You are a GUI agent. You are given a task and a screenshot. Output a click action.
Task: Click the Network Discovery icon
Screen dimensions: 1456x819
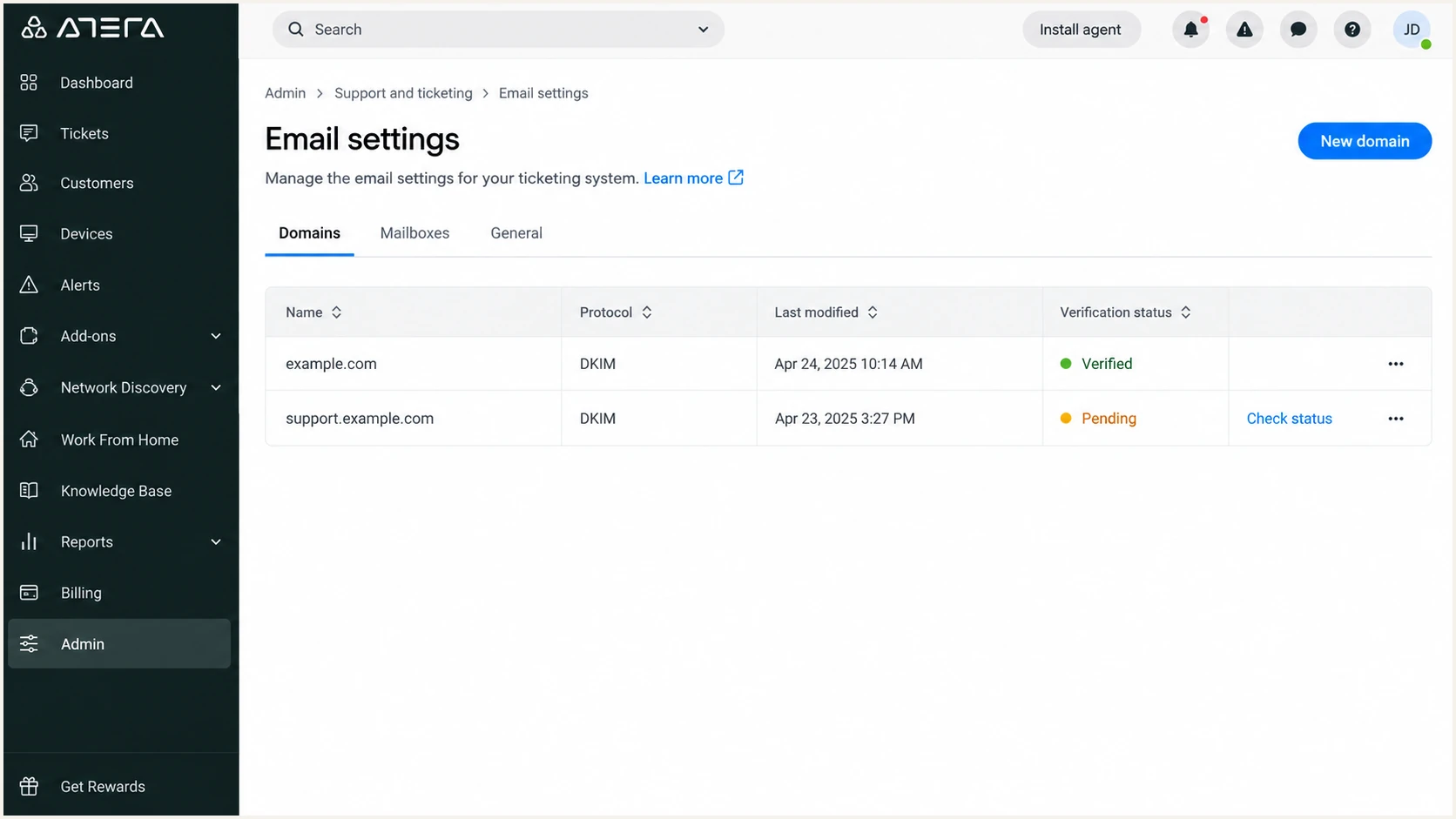tap(29, 387)
